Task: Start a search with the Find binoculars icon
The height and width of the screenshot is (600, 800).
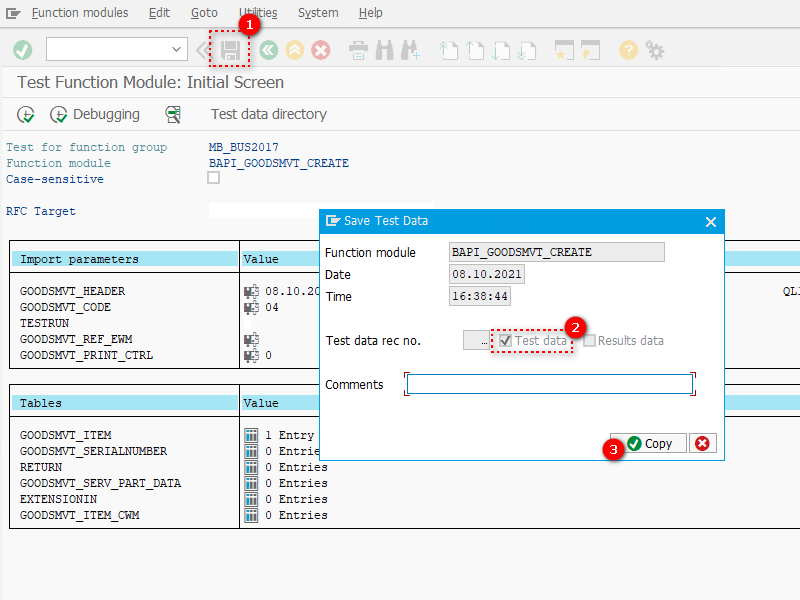Action: (x=384, y=49)
